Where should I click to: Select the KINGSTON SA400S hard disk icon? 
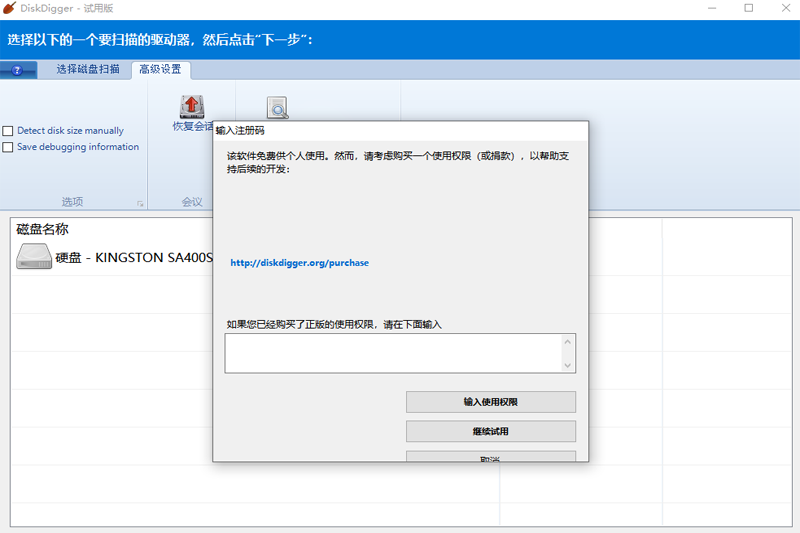point(34,256)
